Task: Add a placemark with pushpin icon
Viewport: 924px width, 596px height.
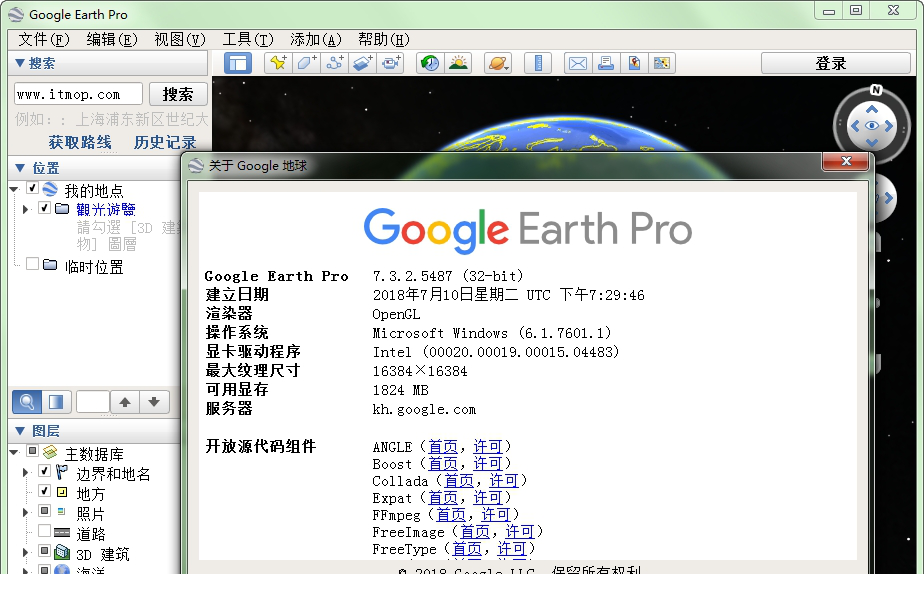Action: click(x=278, y=63)
